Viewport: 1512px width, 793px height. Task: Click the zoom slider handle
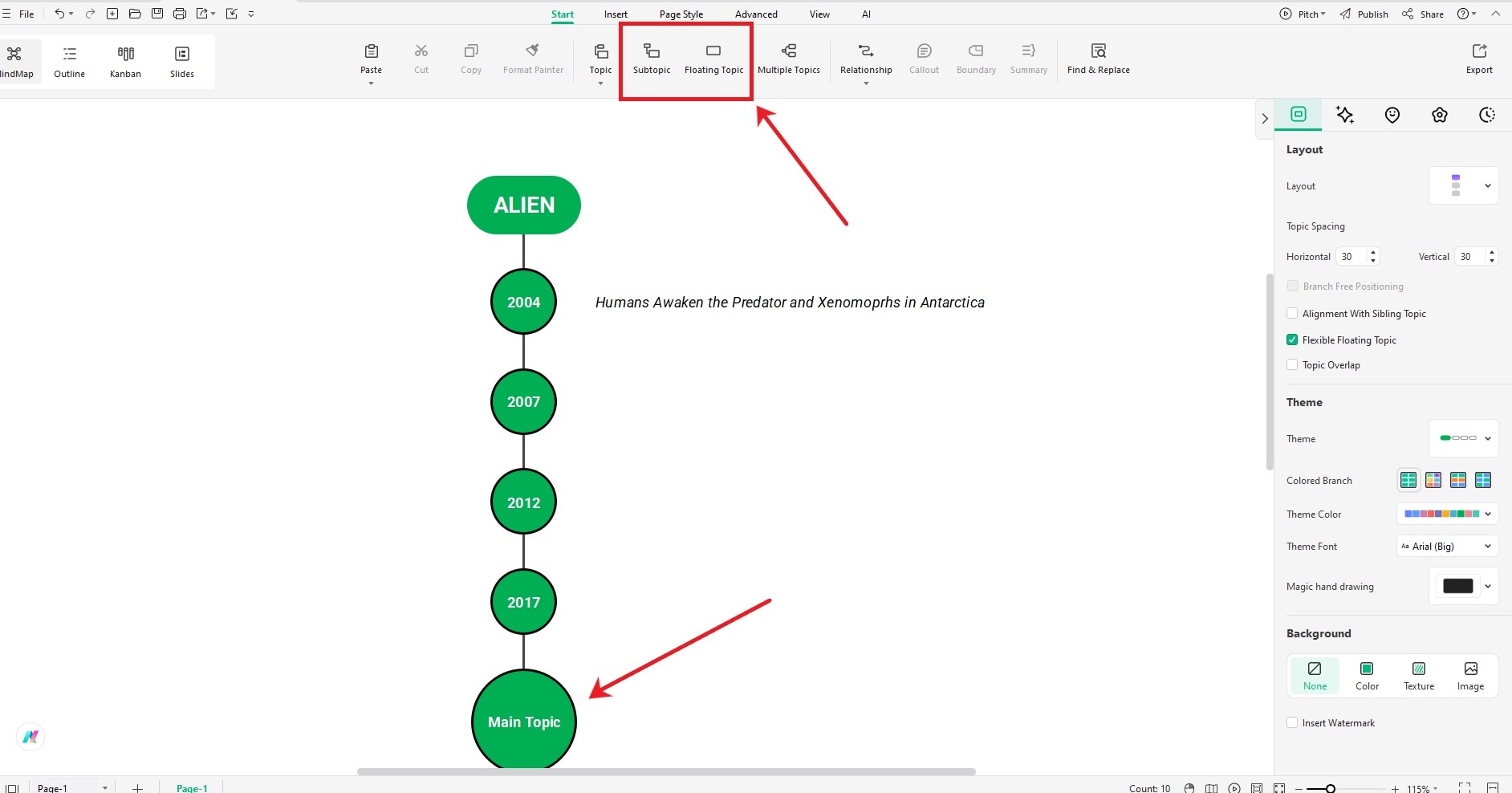click(x=1330, y=789)
